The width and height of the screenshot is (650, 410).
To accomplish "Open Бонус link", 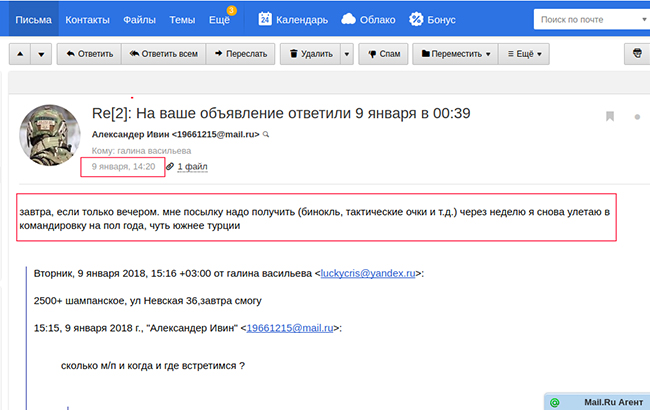I will [x=441, y=19].
